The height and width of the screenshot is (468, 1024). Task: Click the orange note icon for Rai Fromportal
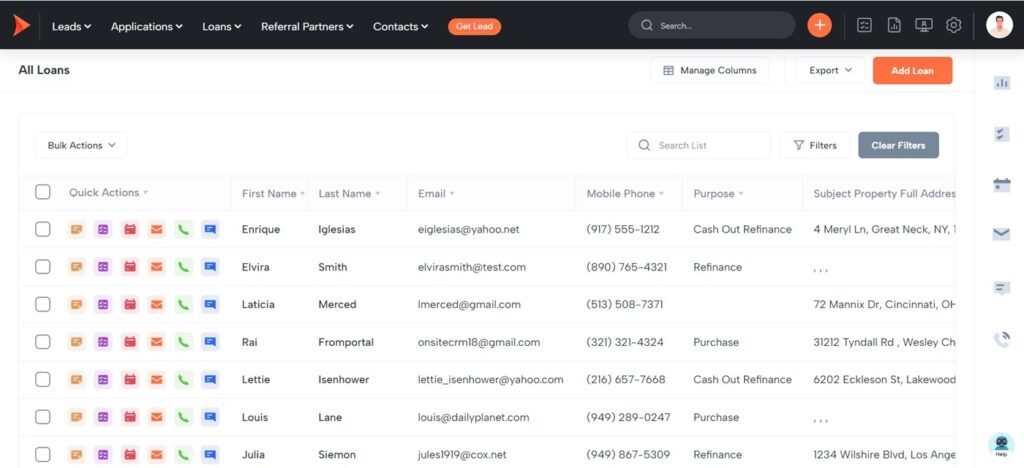pyautogui.click(x=76, y=342)
